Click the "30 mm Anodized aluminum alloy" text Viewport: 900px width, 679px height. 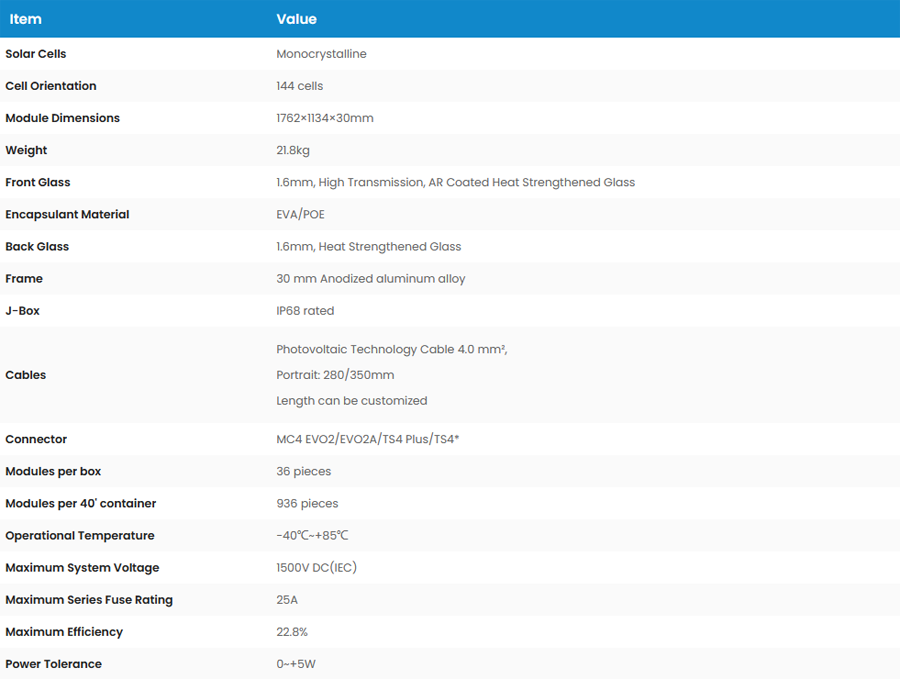coord(370,278)
